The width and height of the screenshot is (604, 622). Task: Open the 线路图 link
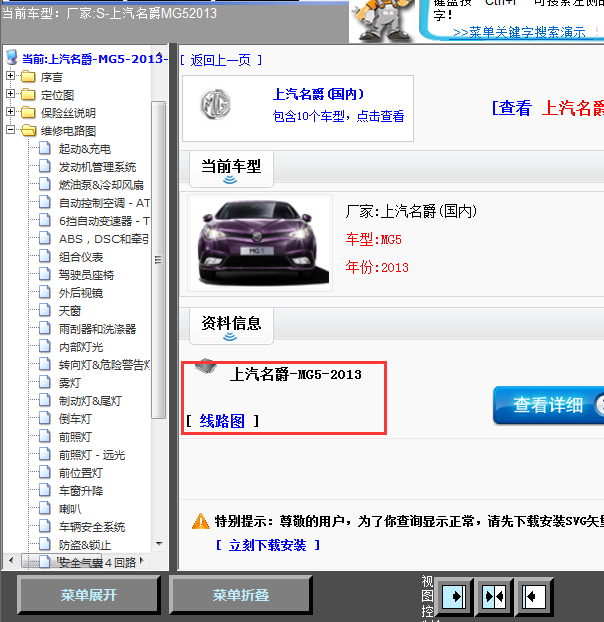click(x=222, y=420)
